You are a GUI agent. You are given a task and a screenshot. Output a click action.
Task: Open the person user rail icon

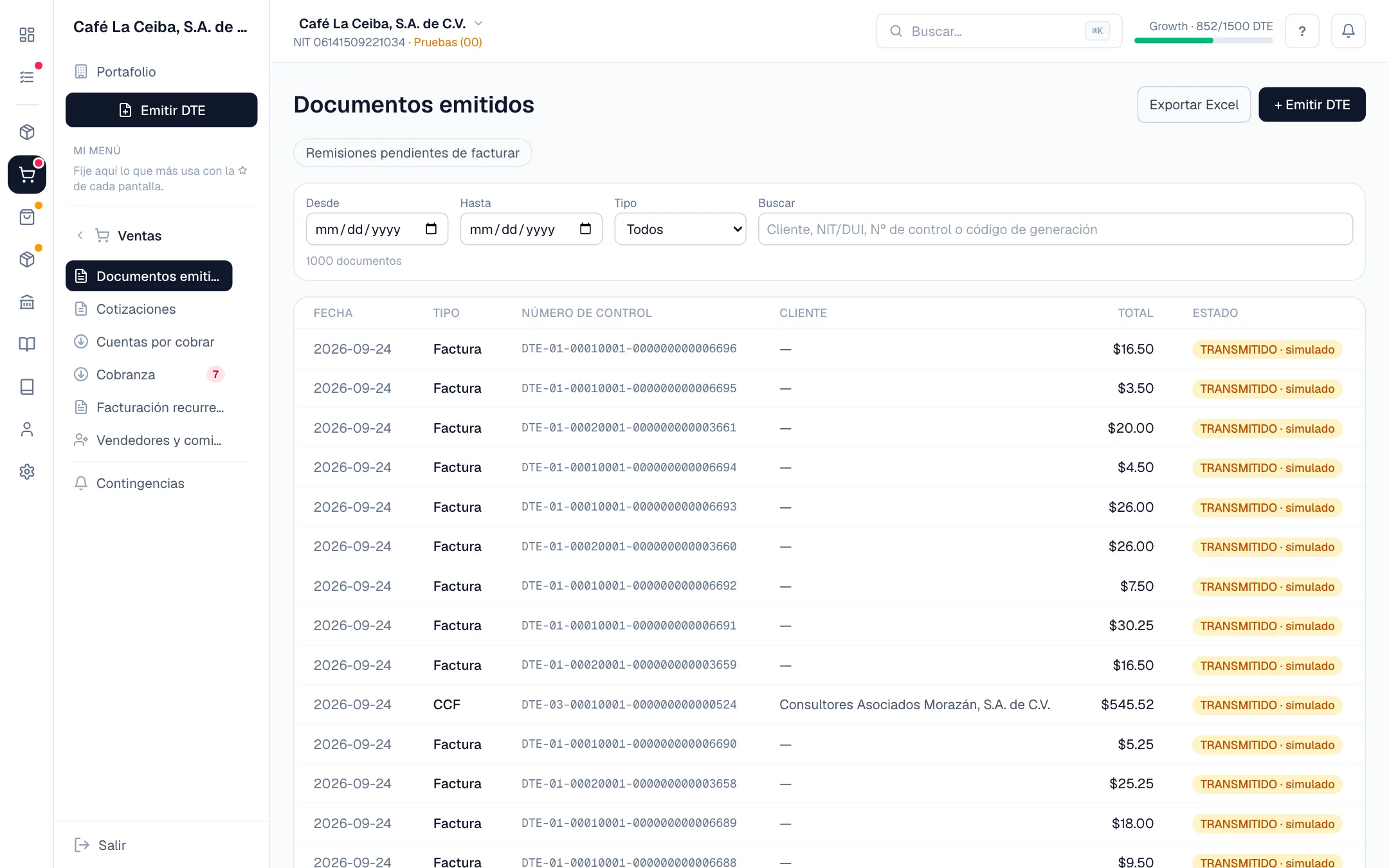[27, 429]
